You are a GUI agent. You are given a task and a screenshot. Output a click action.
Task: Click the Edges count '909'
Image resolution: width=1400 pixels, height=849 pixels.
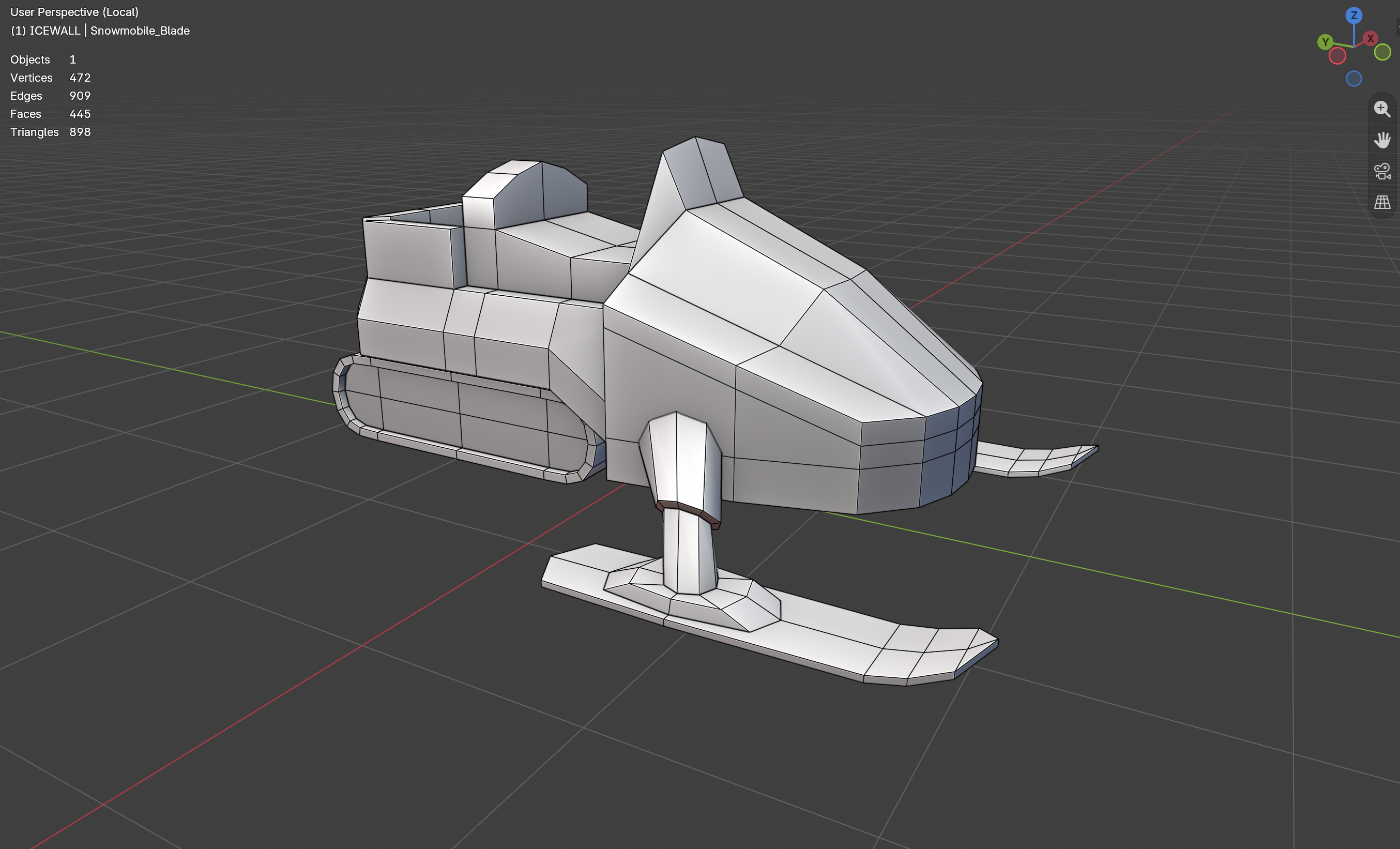point(80,96)
